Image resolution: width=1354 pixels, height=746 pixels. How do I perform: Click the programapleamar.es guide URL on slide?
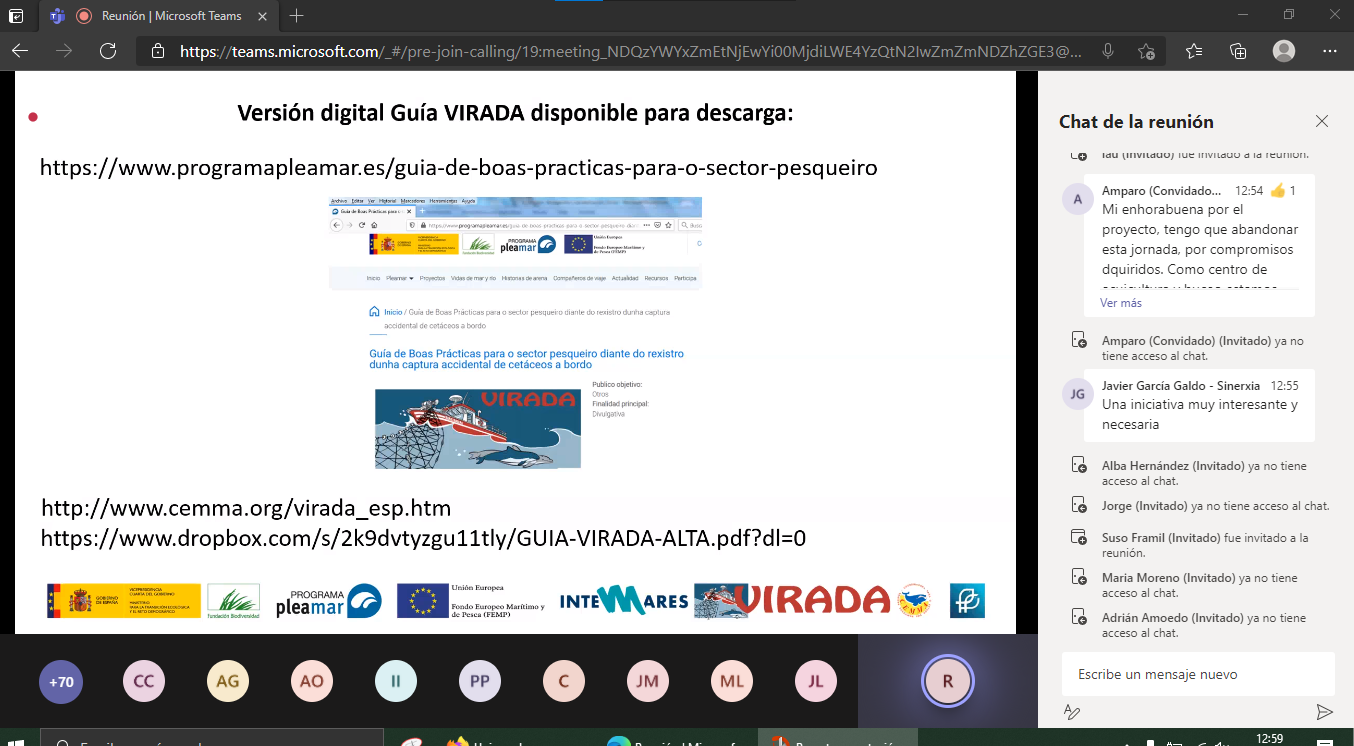tap(459, 168)
